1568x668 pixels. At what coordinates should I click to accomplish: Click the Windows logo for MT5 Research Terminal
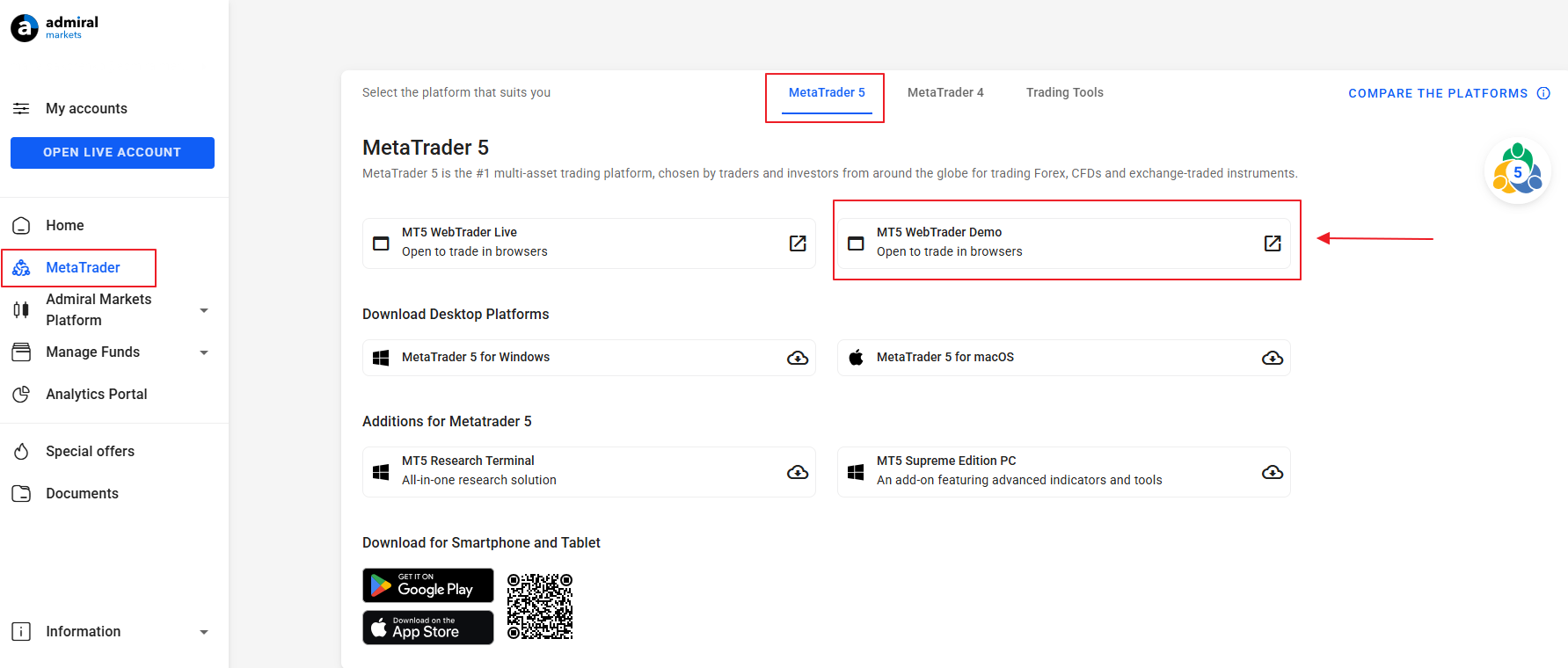(x=381, y=472)
